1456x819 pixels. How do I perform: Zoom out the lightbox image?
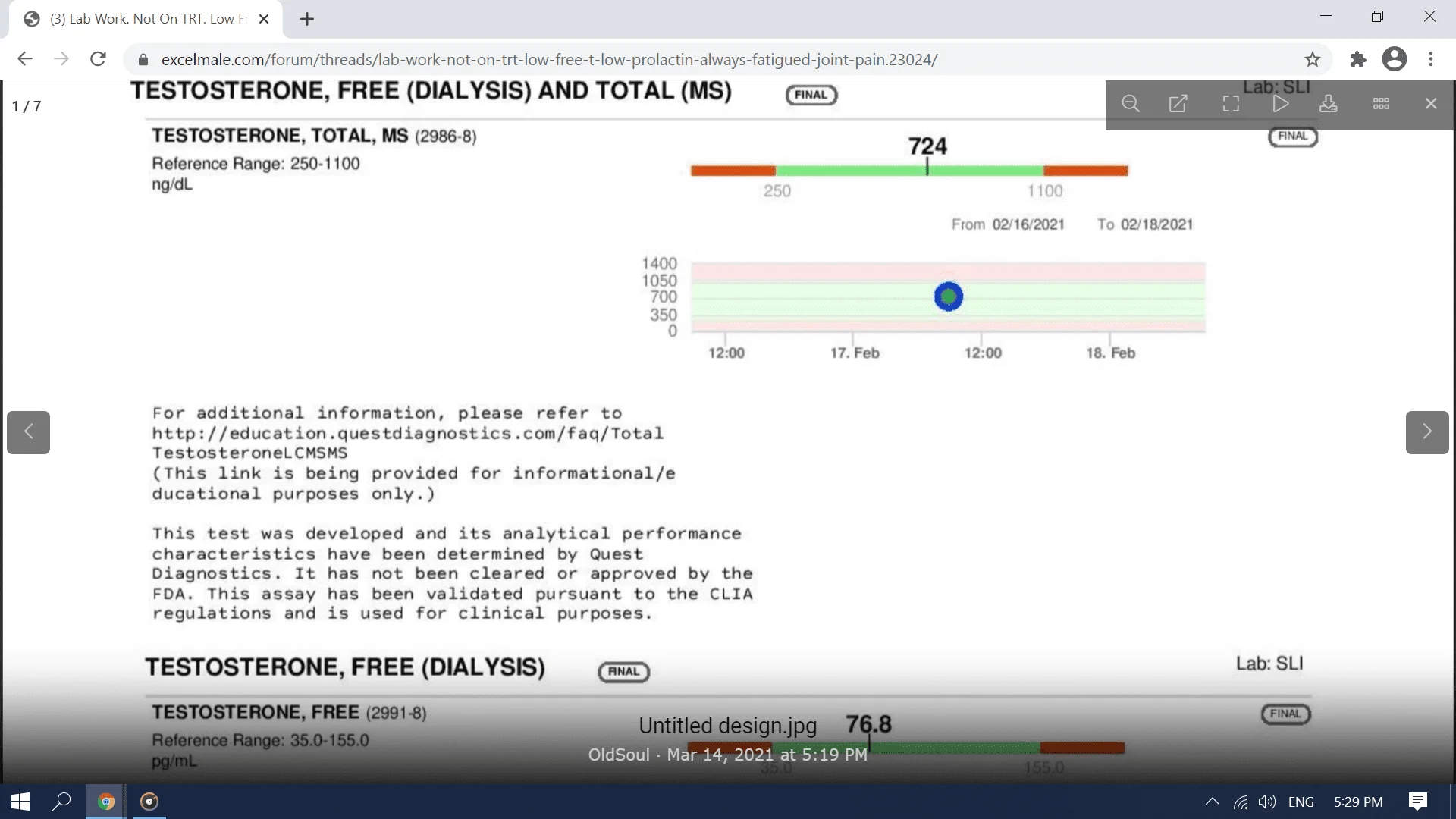click(x=1131, y=104)
